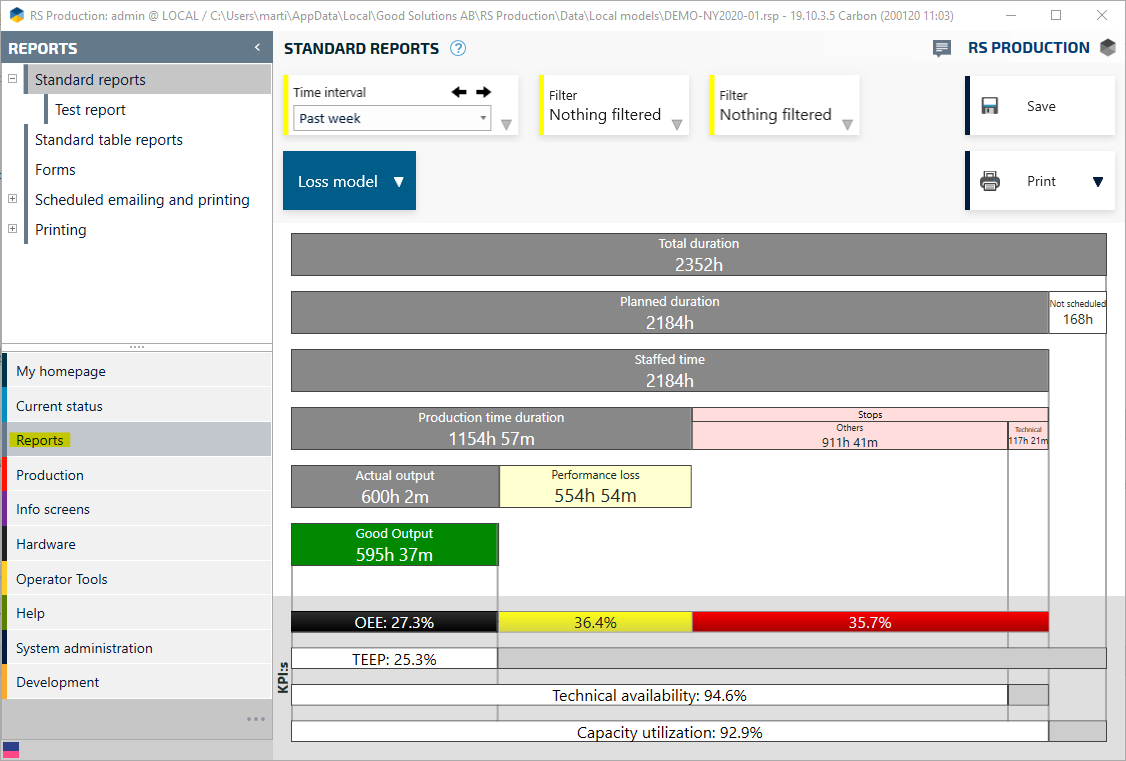The width and height of the screenshot is (1126, 761).
Task: Collapse the Standard reports tree node
Action: point(13,79)
